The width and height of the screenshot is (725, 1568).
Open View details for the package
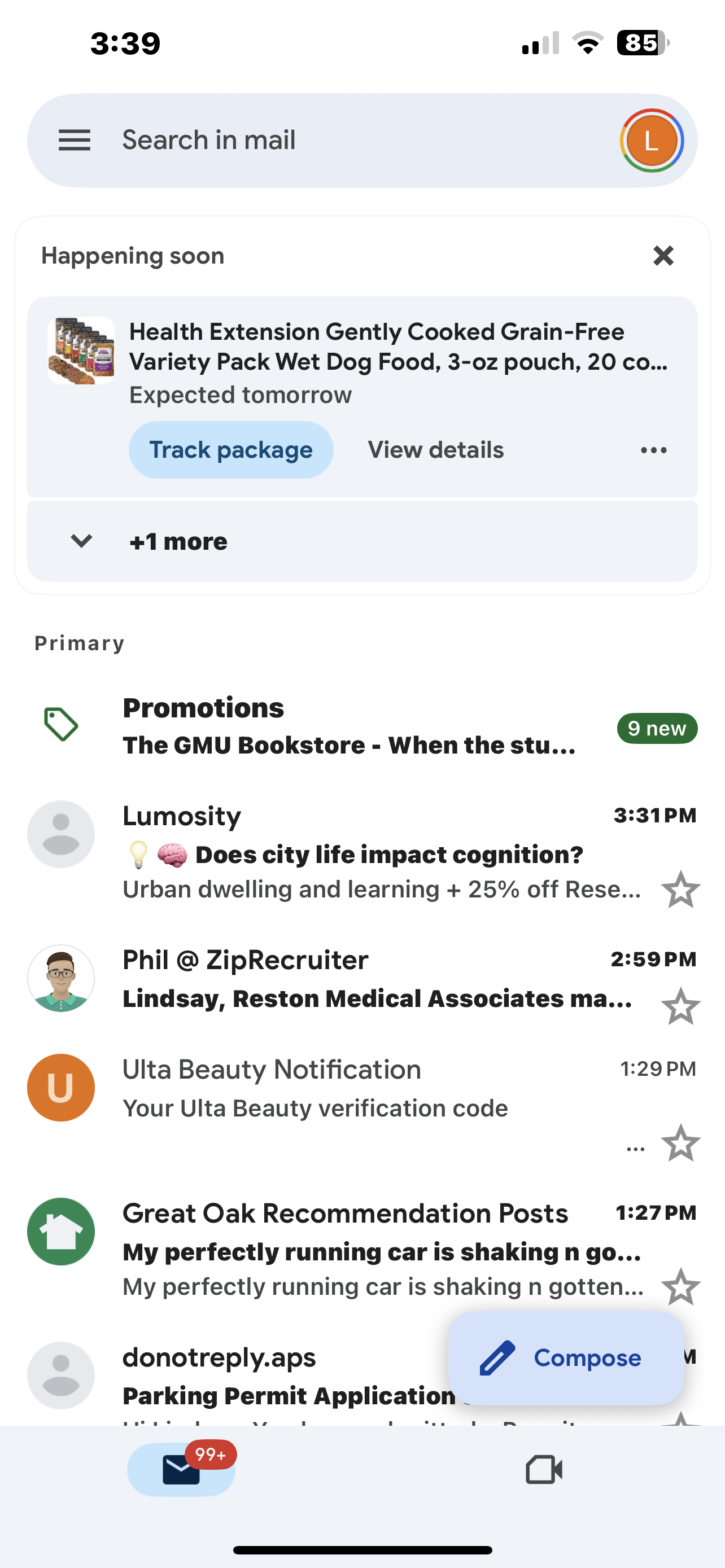[x=436, y=450]
